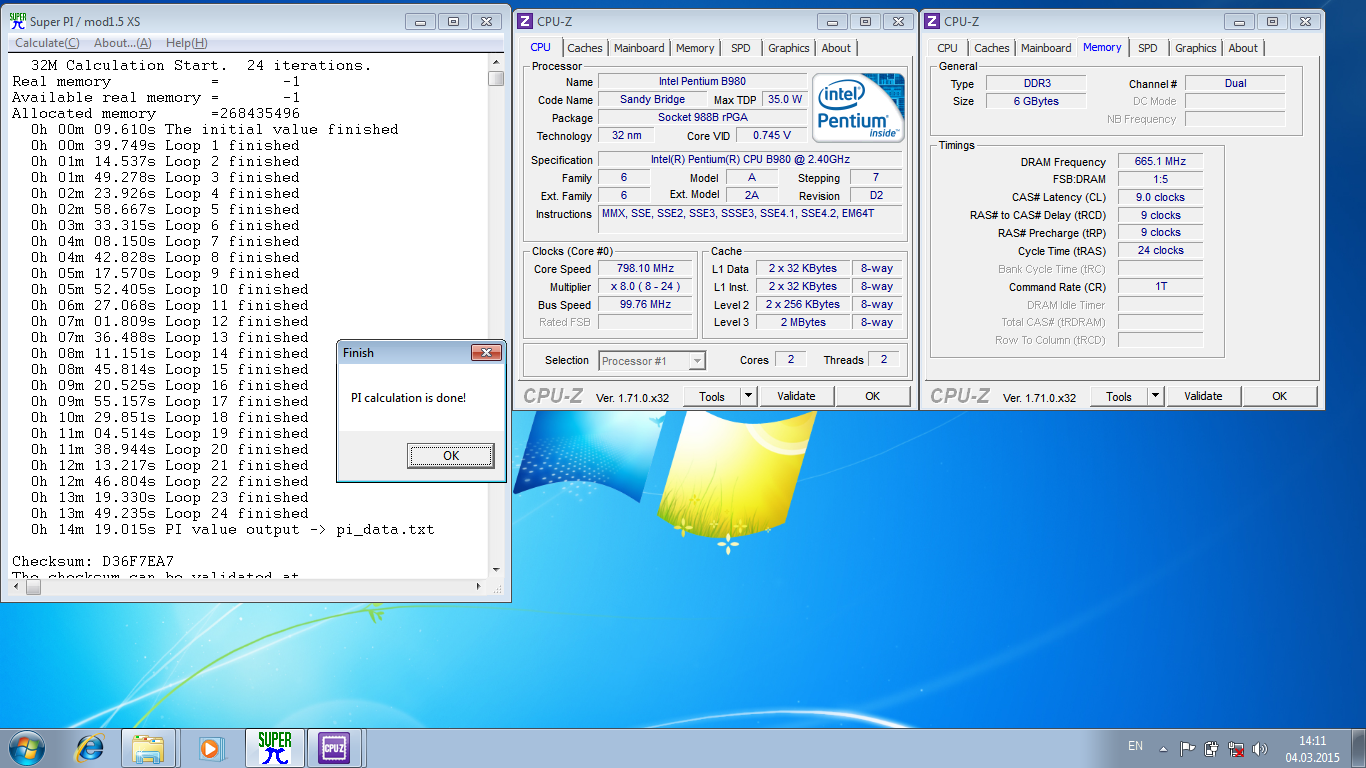
Task: Switch to Caches tab in CPU window
Action: coord(585,48)
